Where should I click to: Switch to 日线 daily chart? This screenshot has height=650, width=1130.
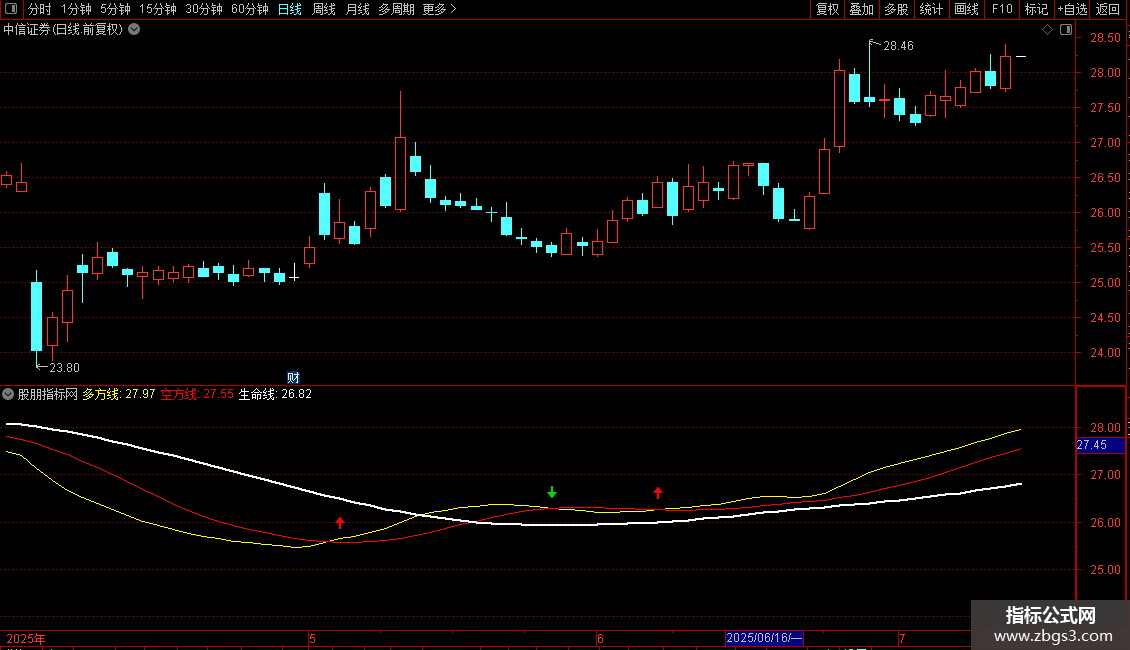(x=290, y=9)
